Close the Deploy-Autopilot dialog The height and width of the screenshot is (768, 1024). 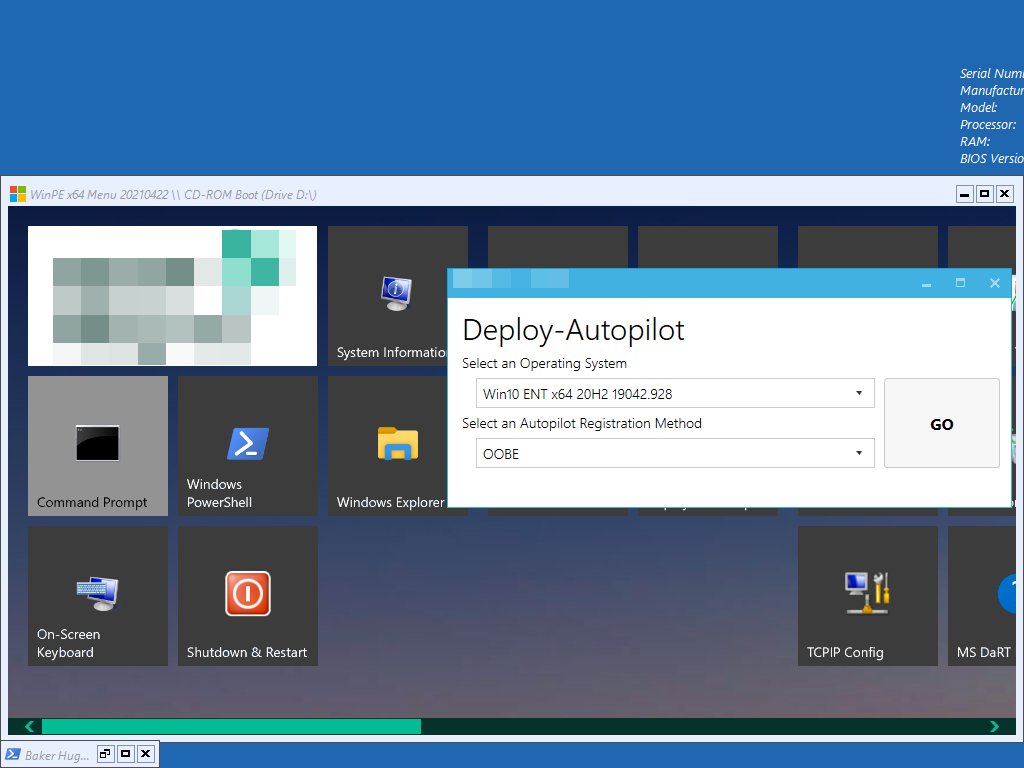point(995,283)
